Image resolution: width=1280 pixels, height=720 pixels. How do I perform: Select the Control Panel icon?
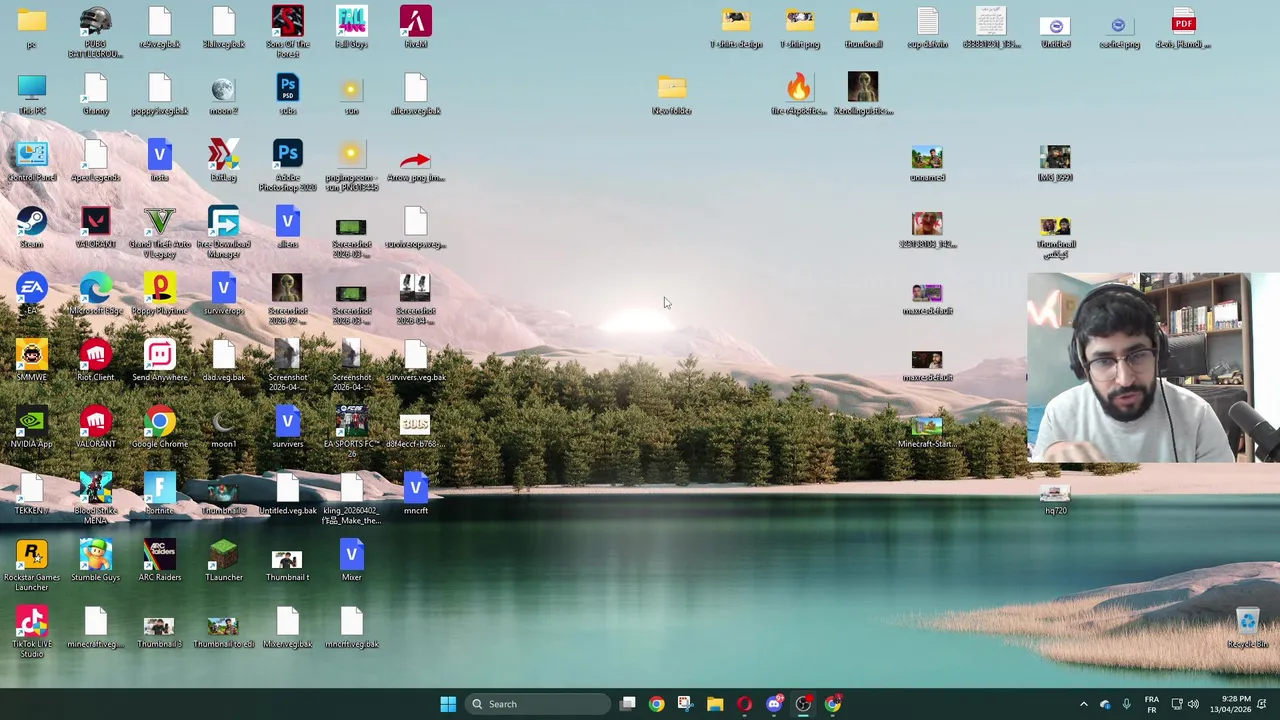point(31,161)
